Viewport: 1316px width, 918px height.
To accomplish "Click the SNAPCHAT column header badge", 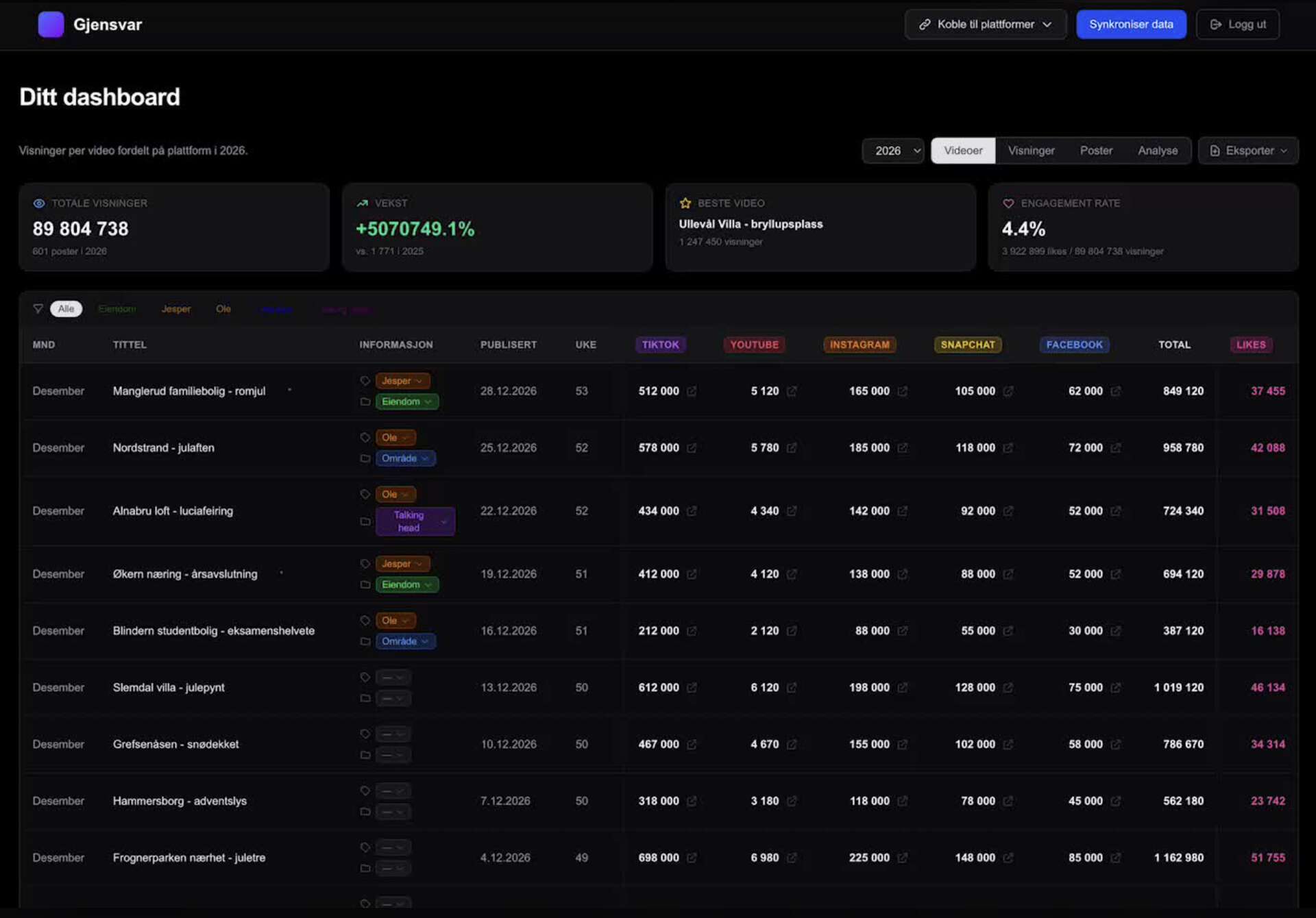I will [x=968, y=345].
